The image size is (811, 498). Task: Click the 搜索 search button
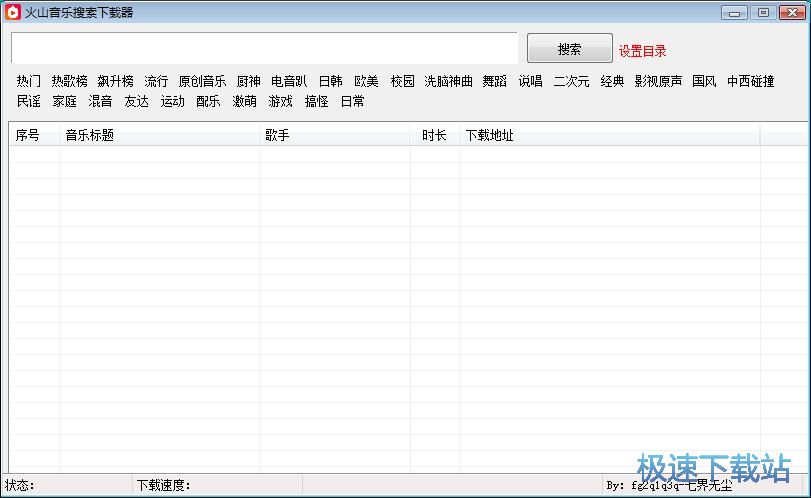(x=569, y=48)
